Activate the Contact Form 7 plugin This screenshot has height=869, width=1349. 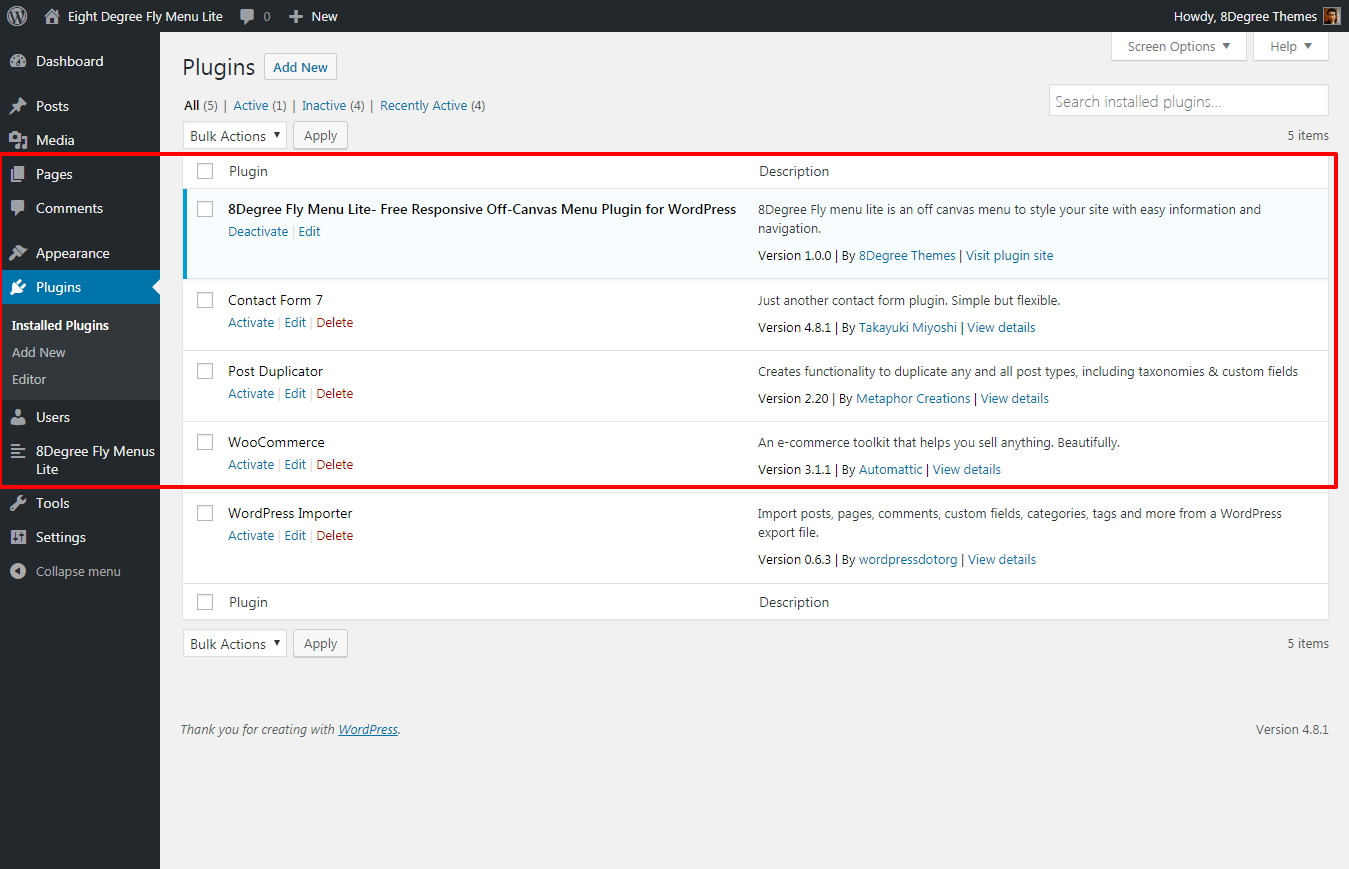(x=251, y=323)
